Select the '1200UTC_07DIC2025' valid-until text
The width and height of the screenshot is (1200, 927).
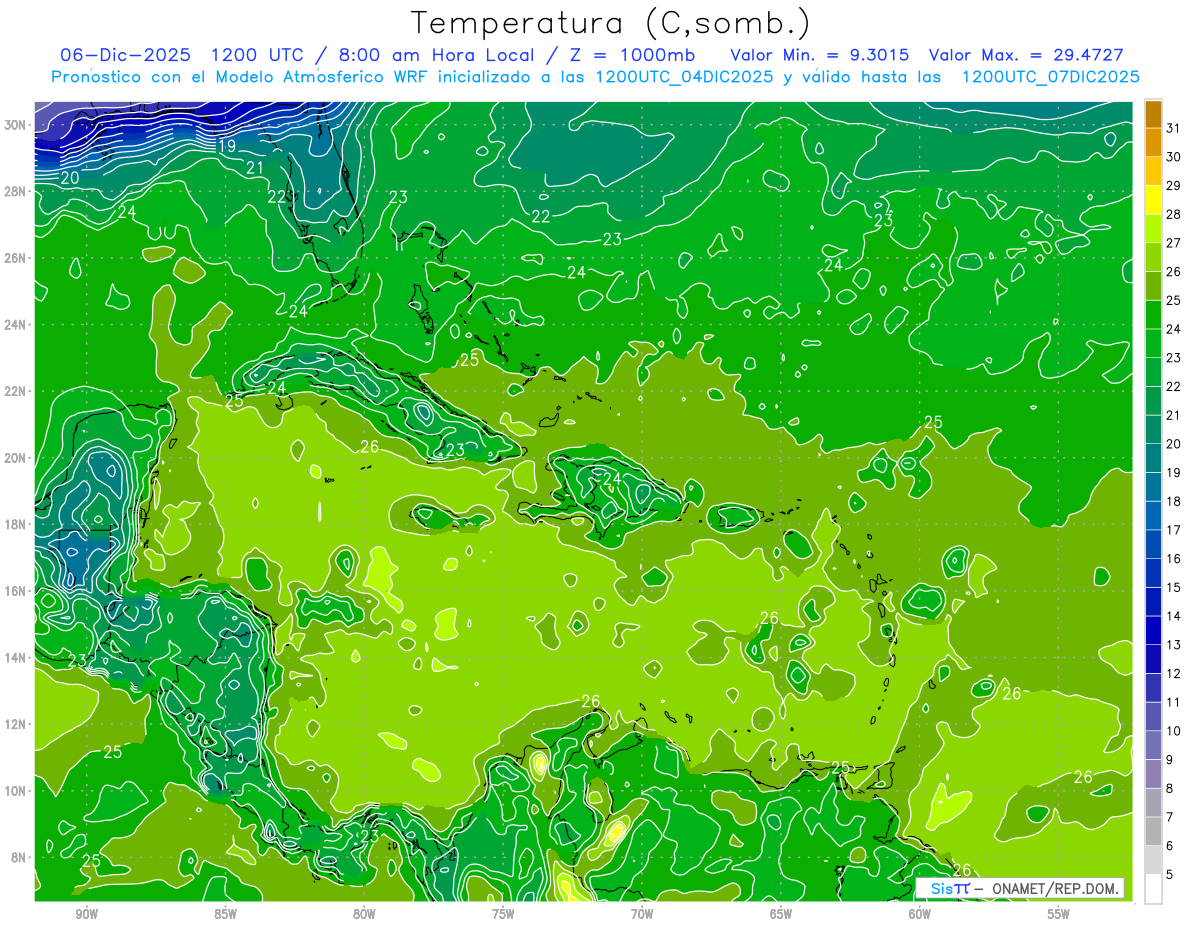click(x=1050, y=77)
